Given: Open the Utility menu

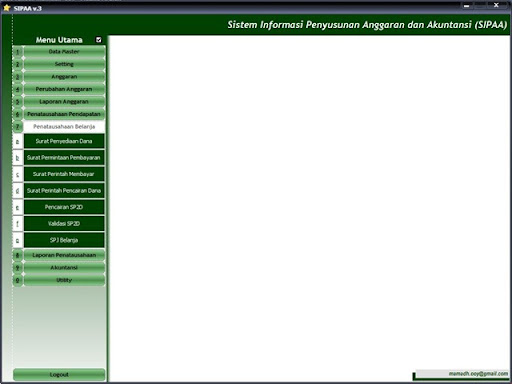Looking at the screenshot, I should [x=64, y=280].
